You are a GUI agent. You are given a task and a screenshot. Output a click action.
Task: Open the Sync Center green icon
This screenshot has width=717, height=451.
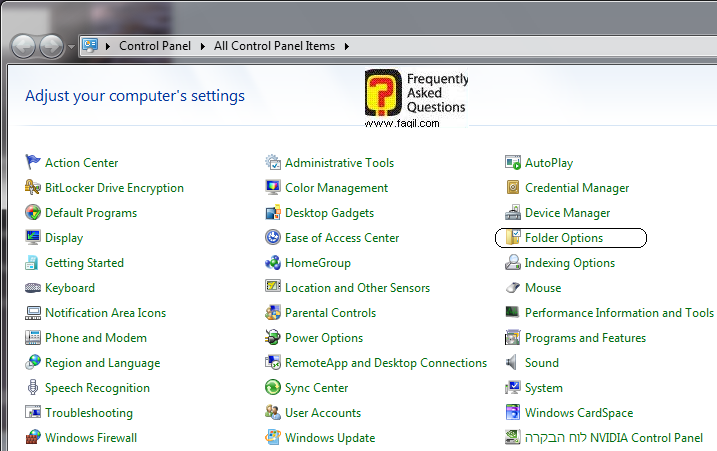(x=273, y=388)
